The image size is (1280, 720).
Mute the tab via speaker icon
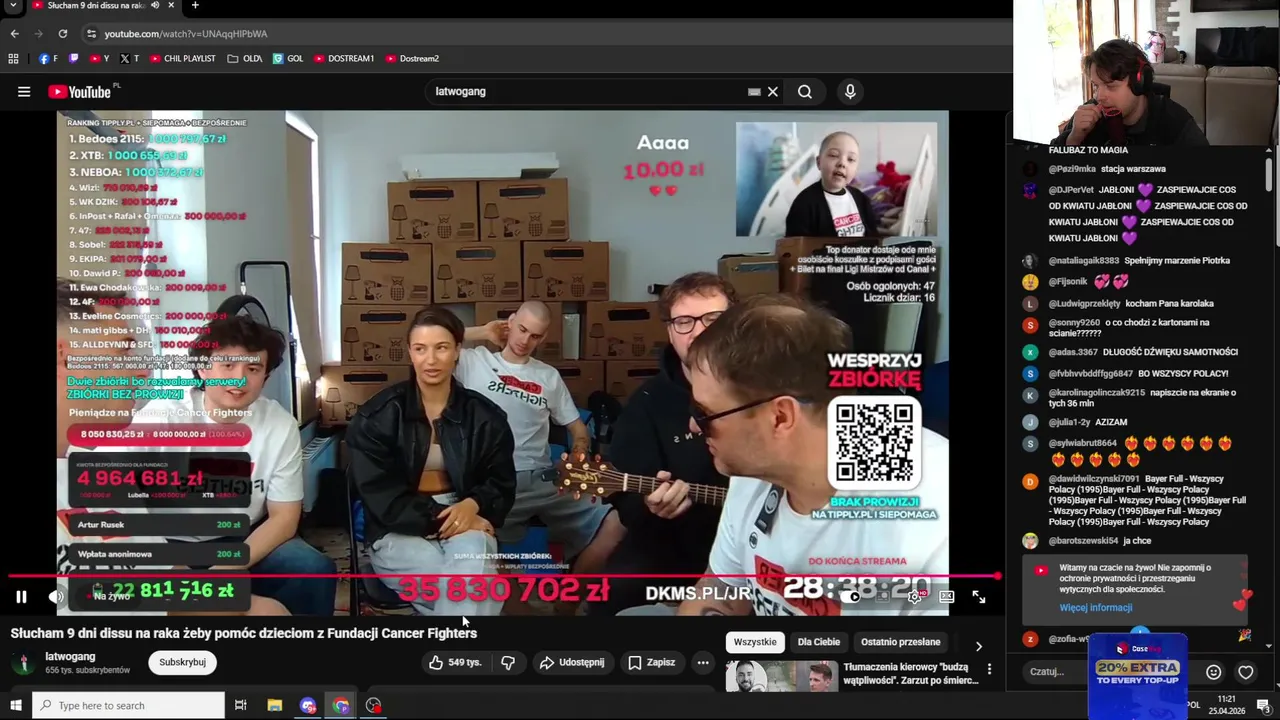[x=155, y=6]
